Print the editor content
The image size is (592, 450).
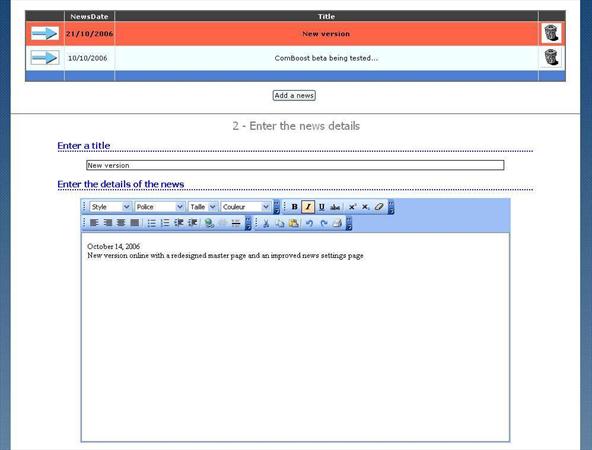tap(337, 223)
